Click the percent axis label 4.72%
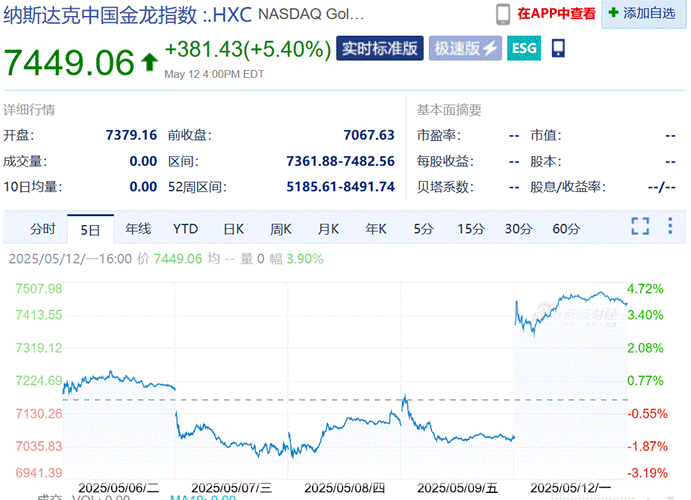Screen dimensions: 691x500 (x=645, y=289)
